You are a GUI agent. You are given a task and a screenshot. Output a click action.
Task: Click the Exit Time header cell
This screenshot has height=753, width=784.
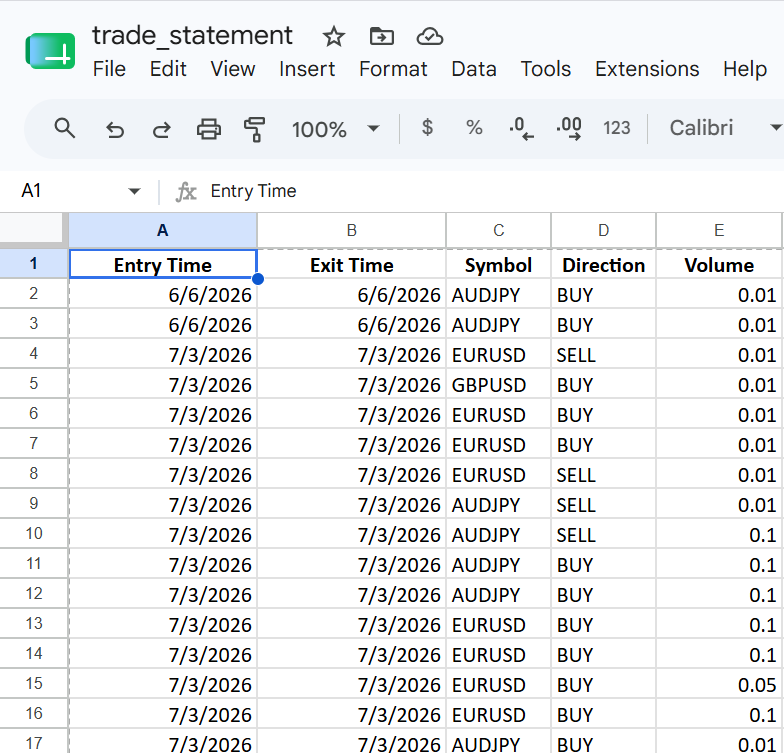[352, 264]
